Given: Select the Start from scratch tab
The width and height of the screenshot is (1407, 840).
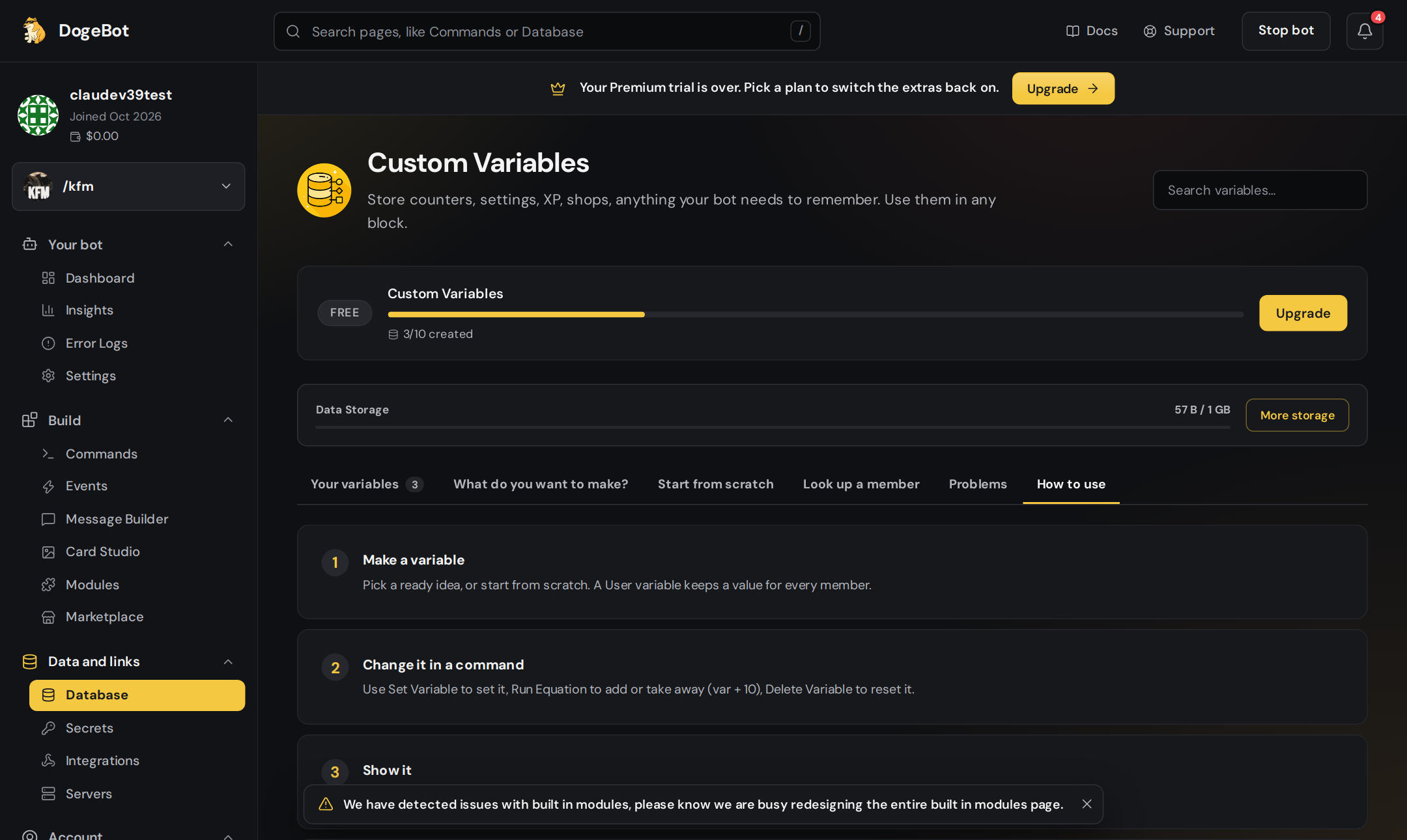Looking at the screenshot, I should (x=715, y=484).
